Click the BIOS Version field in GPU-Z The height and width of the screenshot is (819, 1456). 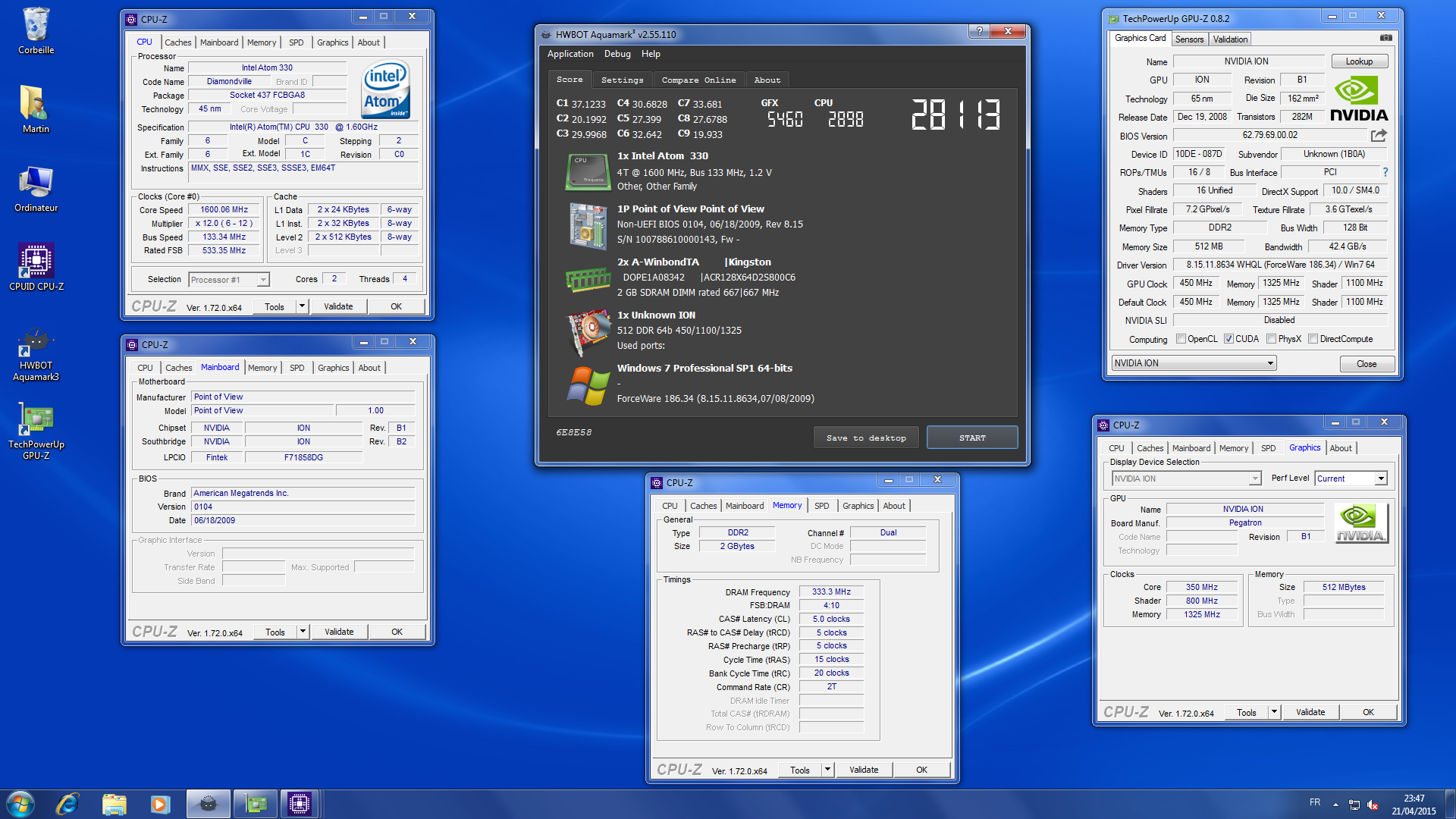1270,135
